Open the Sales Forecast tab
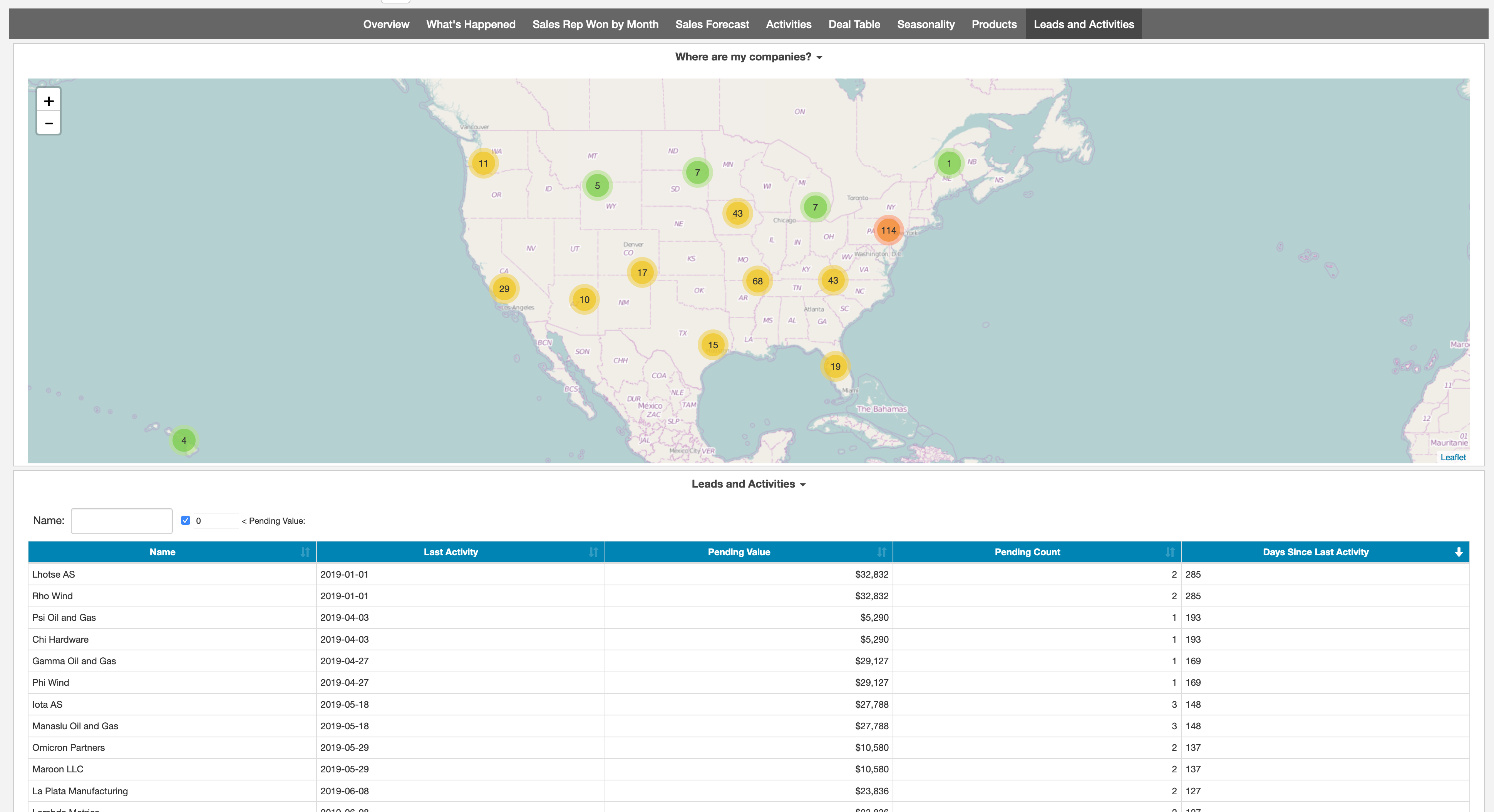The width and height of the screenshot is (1494, 812). click(712, 24)
